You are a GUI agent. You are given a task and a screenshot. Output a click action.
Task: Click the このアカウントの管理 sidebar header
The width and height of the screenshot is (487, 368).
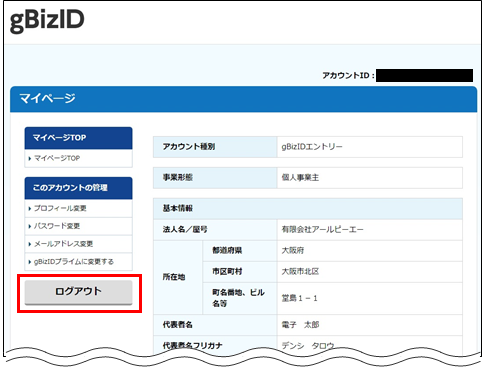79,188
